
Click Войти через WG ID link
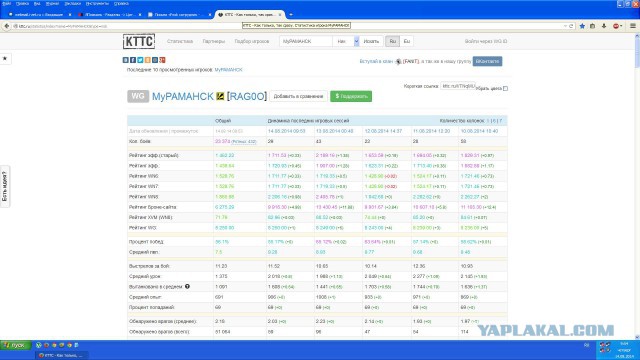click(486, 41)
